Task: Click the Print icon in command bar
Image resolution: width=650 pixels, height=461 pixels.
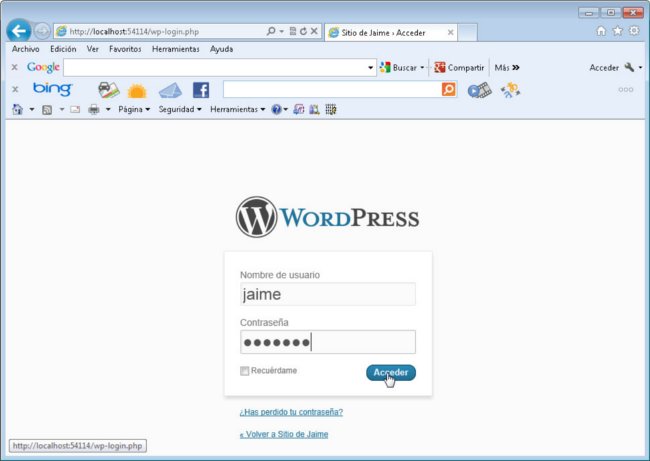Action: coord(94,109)
